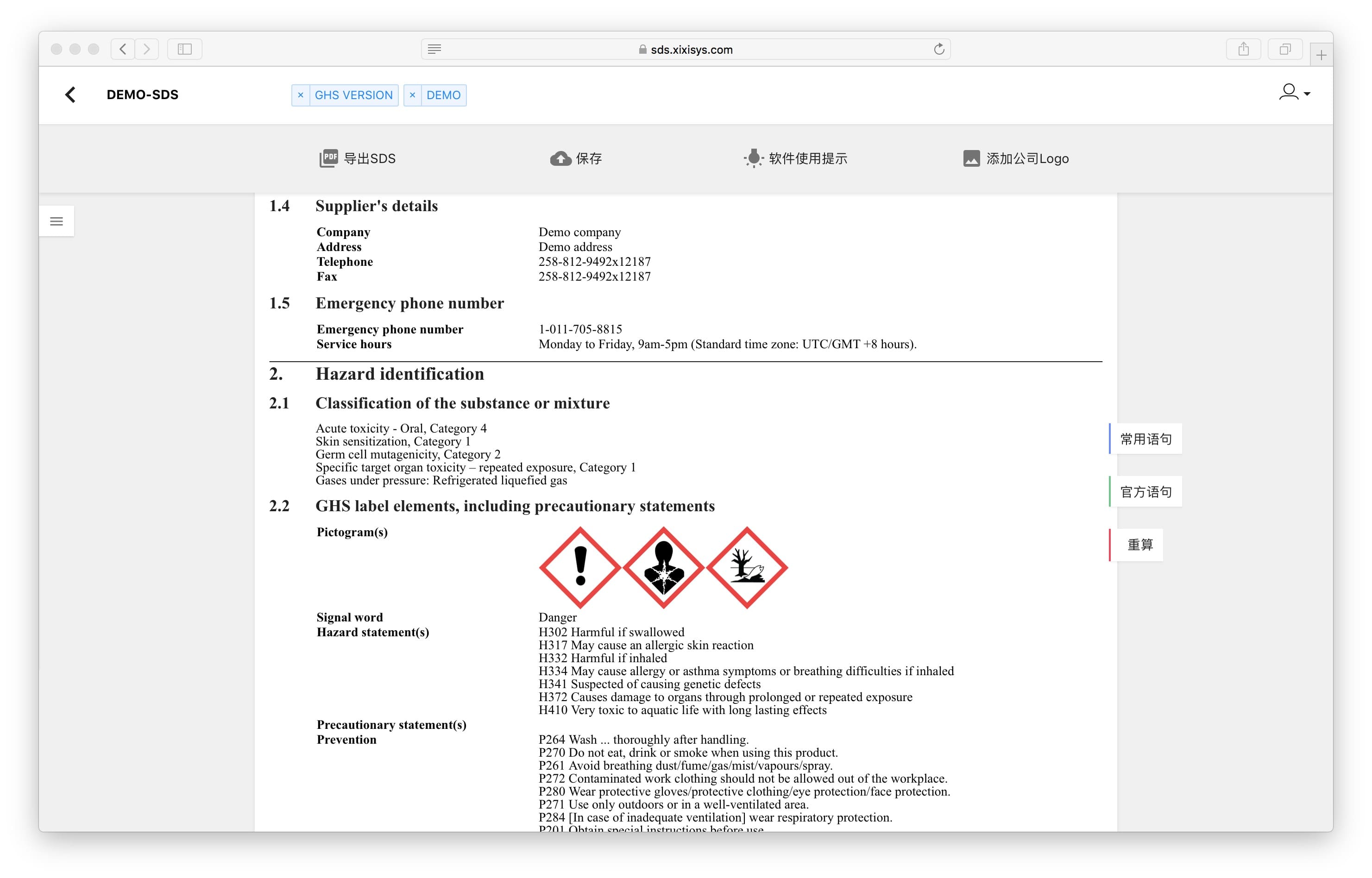The height and width of the screenshot is (878, 1372).
Task: Click the 'Gases under pressure' classification line
Action: [x=441, y=480]
